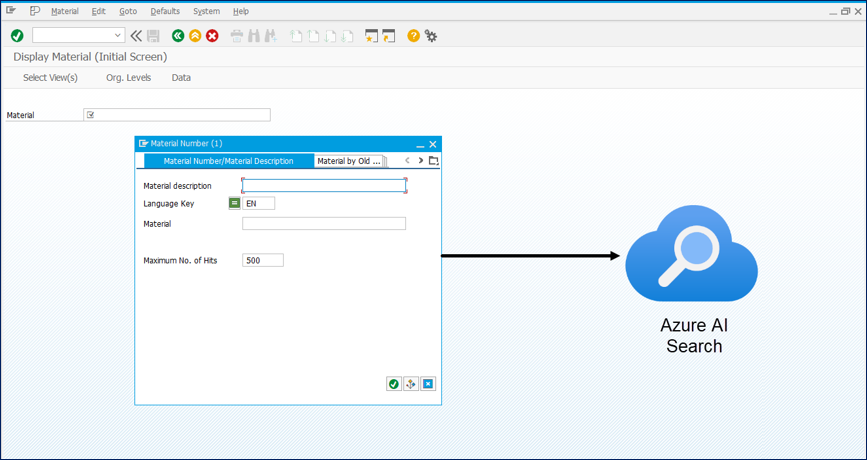Click the Find binoculars icon

tap(254, 36)
